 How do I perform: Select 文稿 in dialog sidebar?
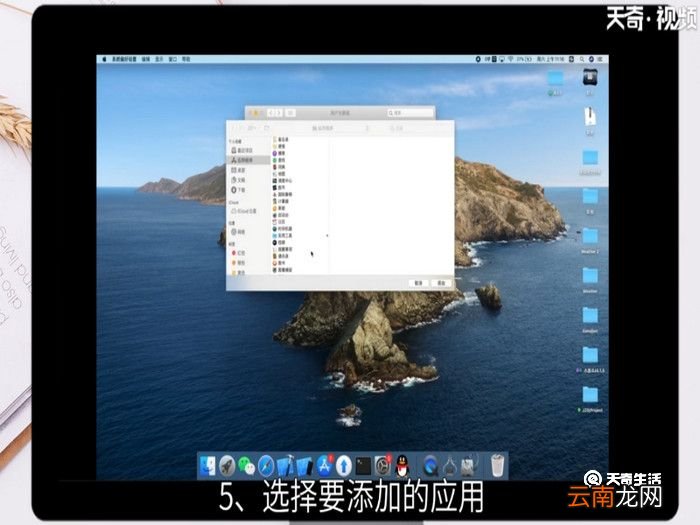pyautogui.click(x=238, y=180)
